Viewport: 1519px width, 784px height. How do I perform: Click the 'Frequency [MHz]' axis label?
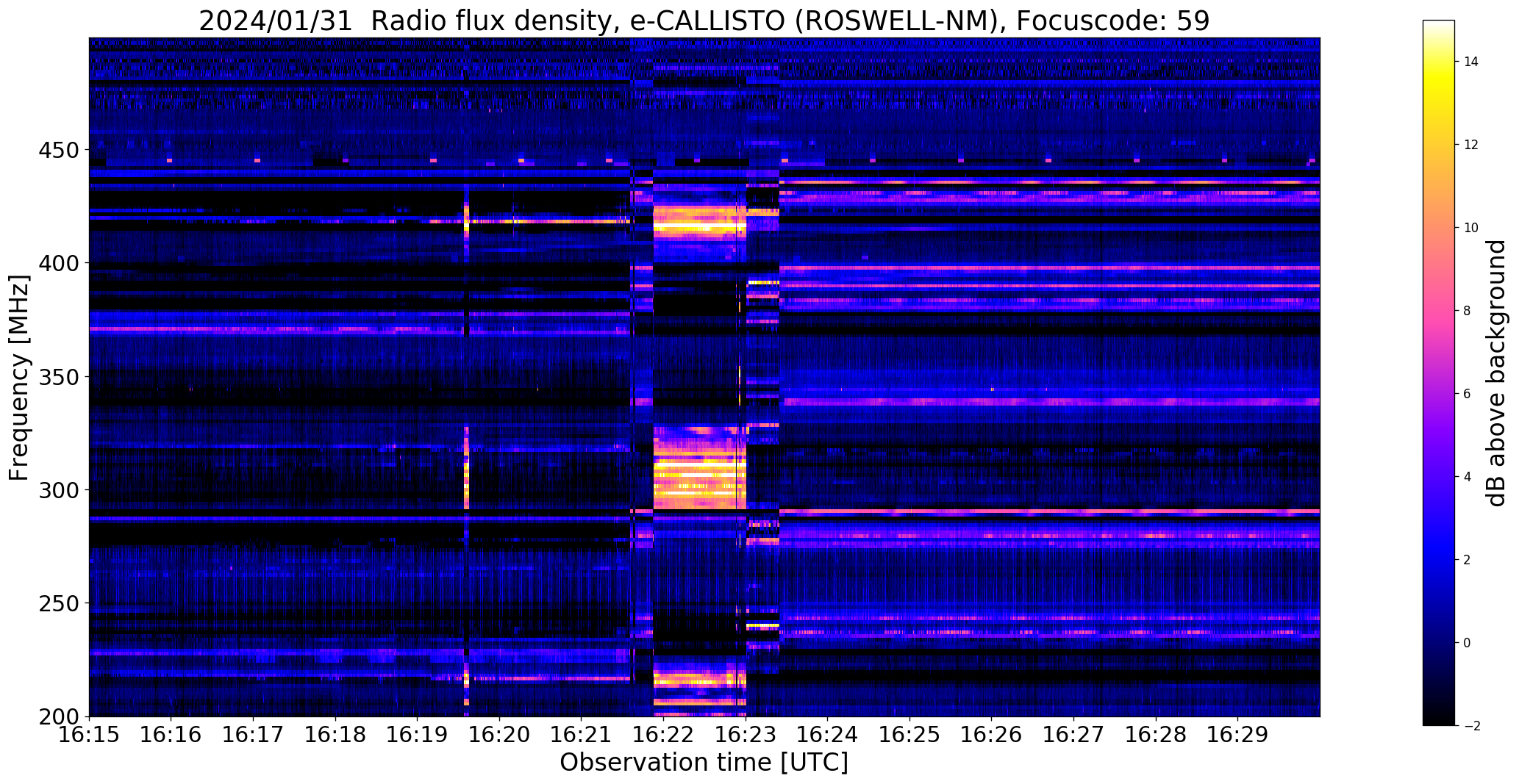pyautogui.click(x=20, y=378)
